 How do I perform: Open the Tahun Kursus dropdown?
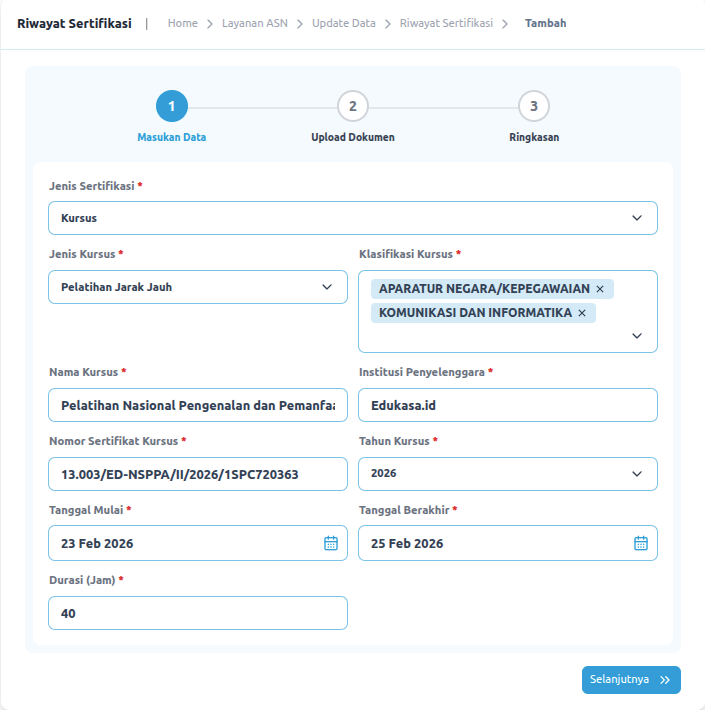tap(637, 474)
